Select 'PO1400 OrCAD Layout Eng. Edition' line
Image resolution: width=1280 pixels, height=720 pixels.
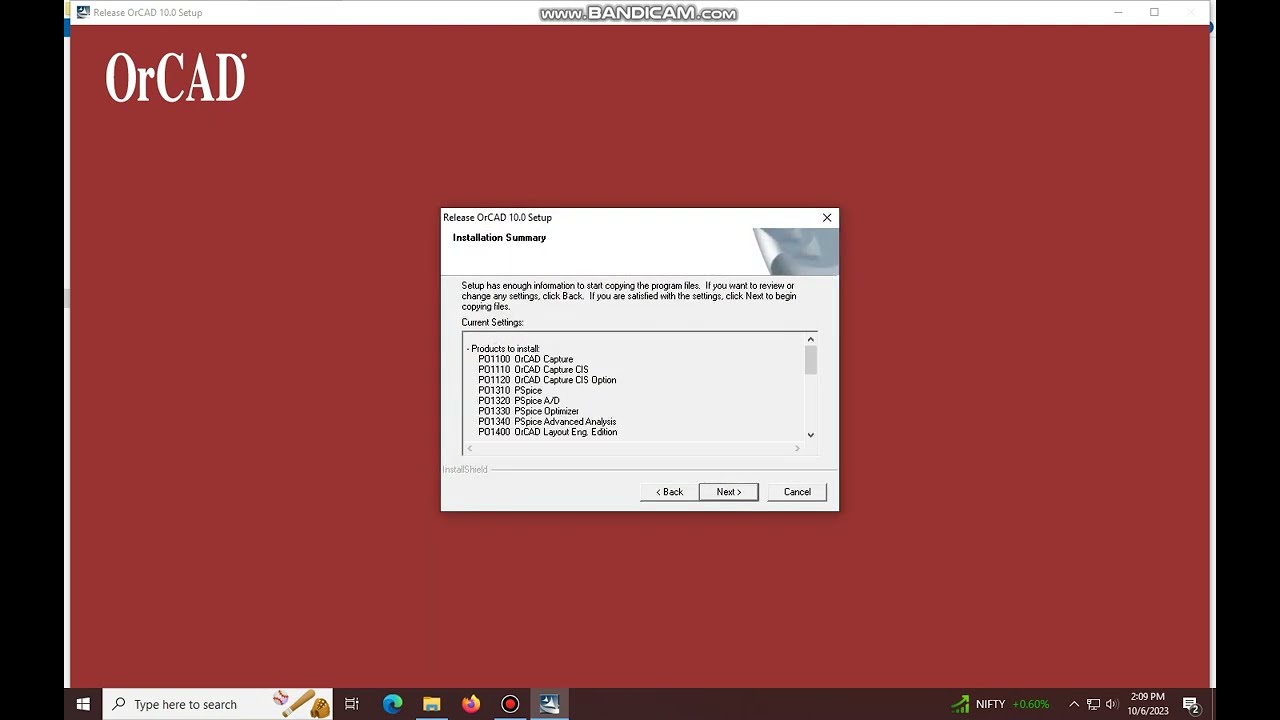tap(548, 432)
